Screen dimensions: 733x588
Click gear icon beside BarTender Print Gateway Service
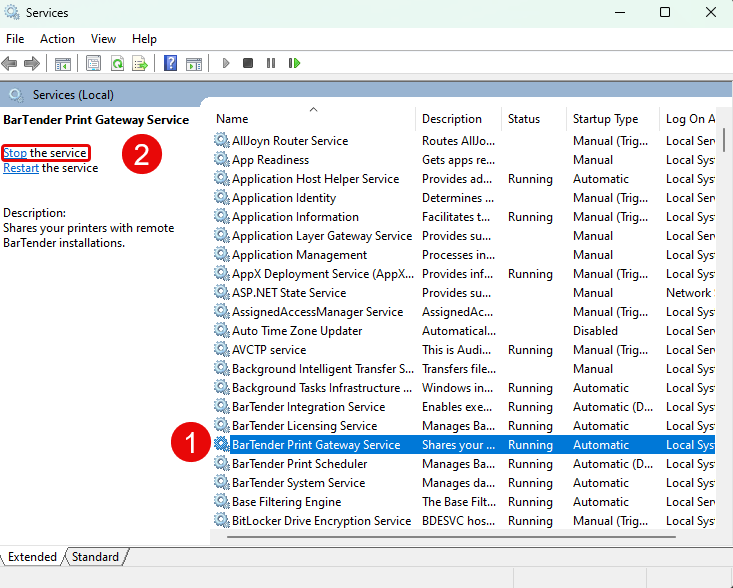point(222,444)
